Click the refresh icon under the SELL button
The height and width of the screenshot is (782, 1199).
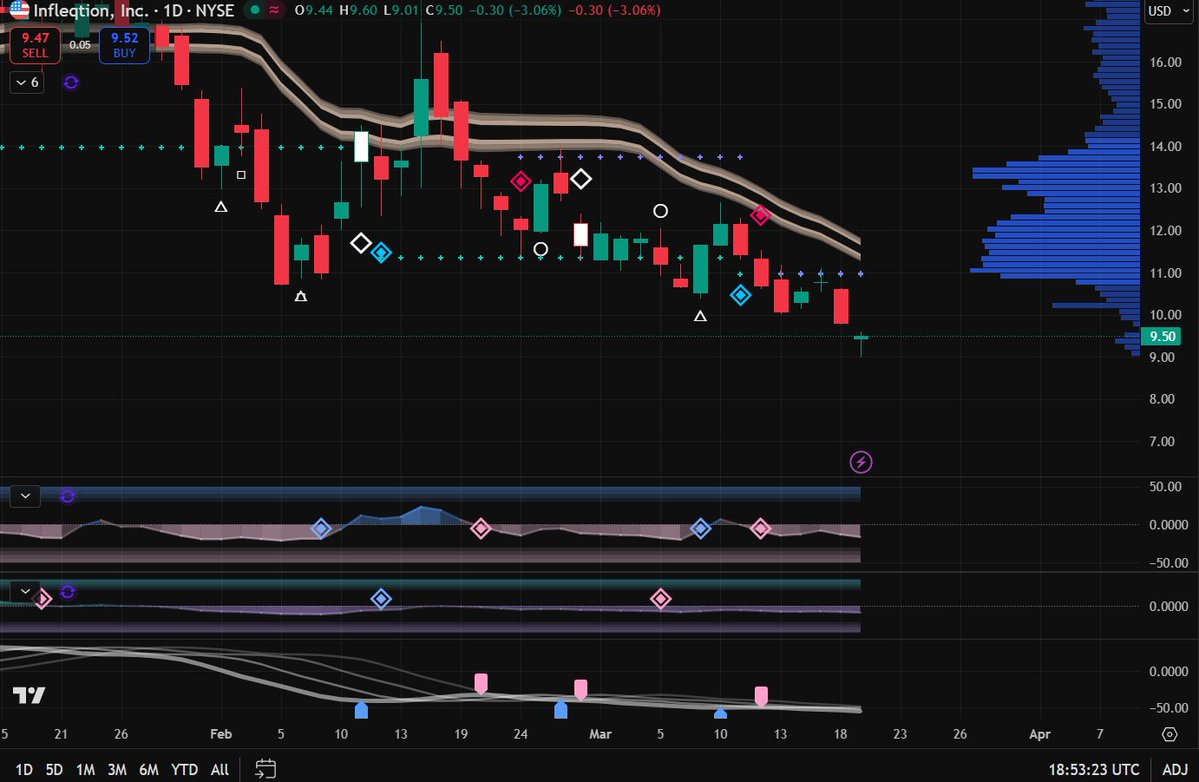[70, 83]
